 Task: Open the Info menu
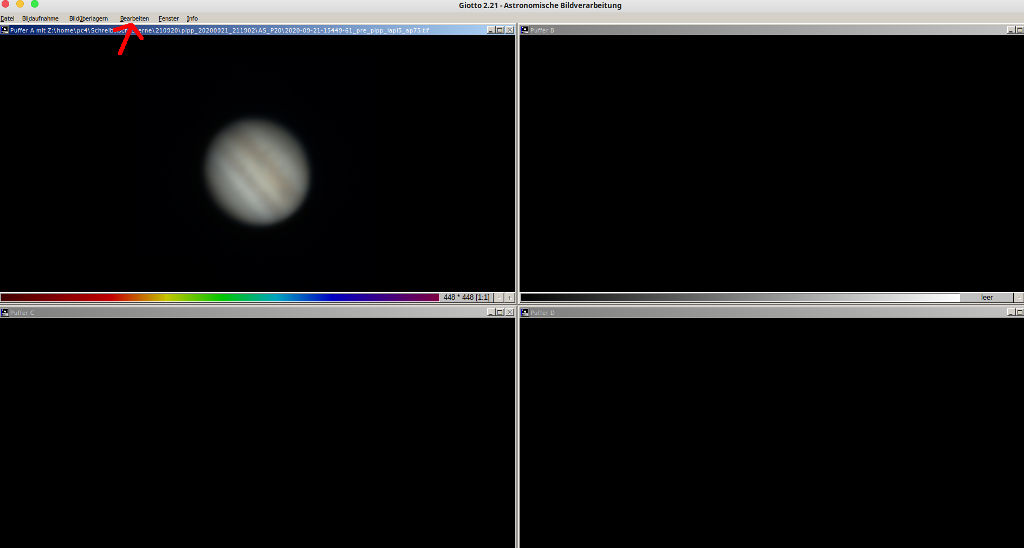[x=192, y=18]
